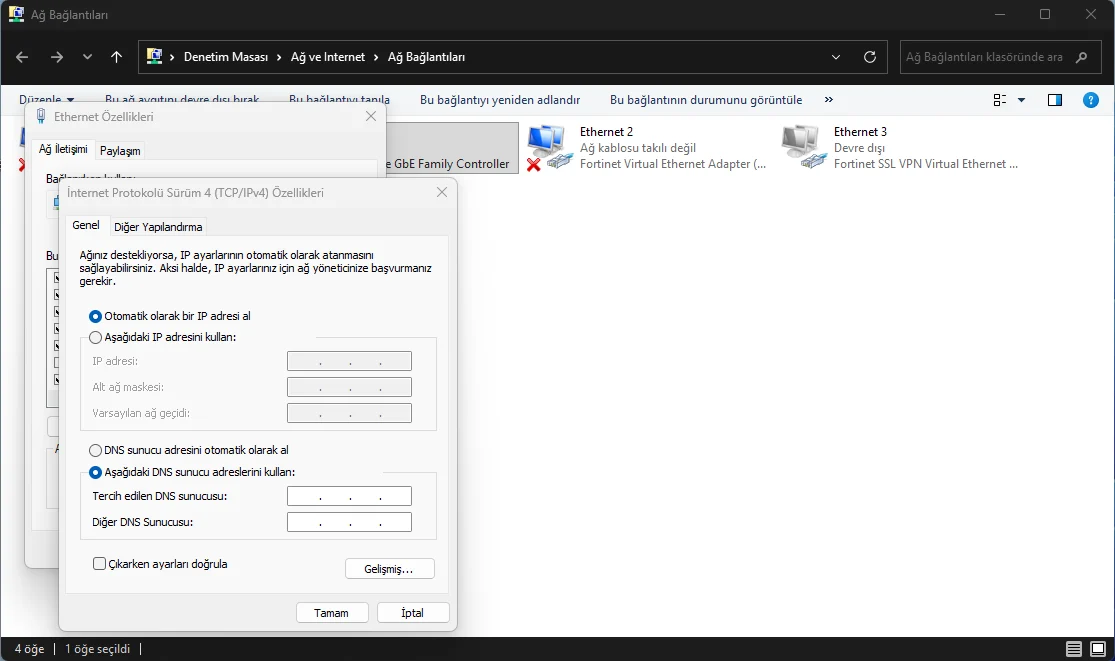
Task: Select DNS sunucu adresini otomatik olarak al
Action: 188,450
